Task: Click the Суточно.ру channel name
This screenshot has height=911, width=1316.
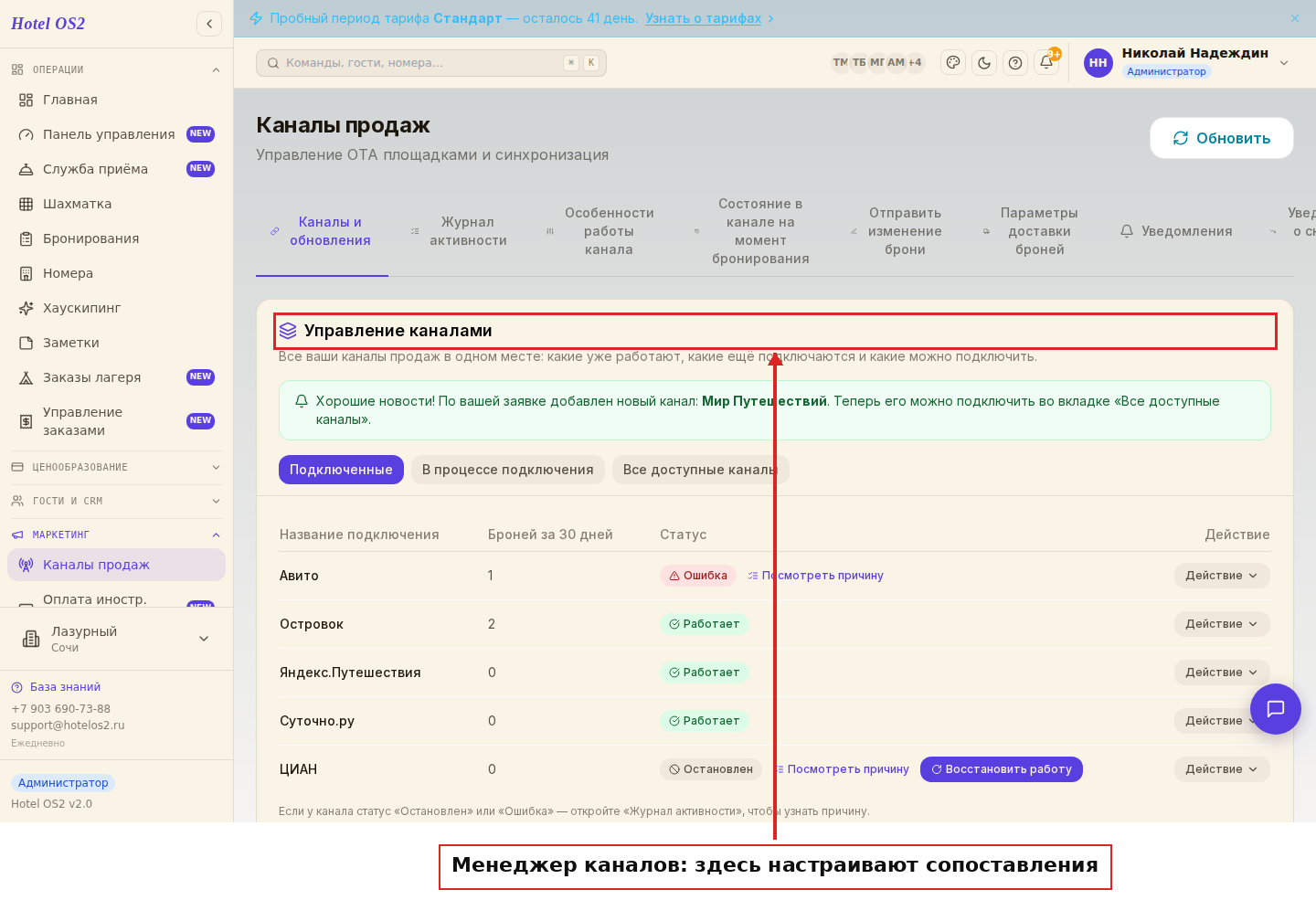Action: pos(317,721)
